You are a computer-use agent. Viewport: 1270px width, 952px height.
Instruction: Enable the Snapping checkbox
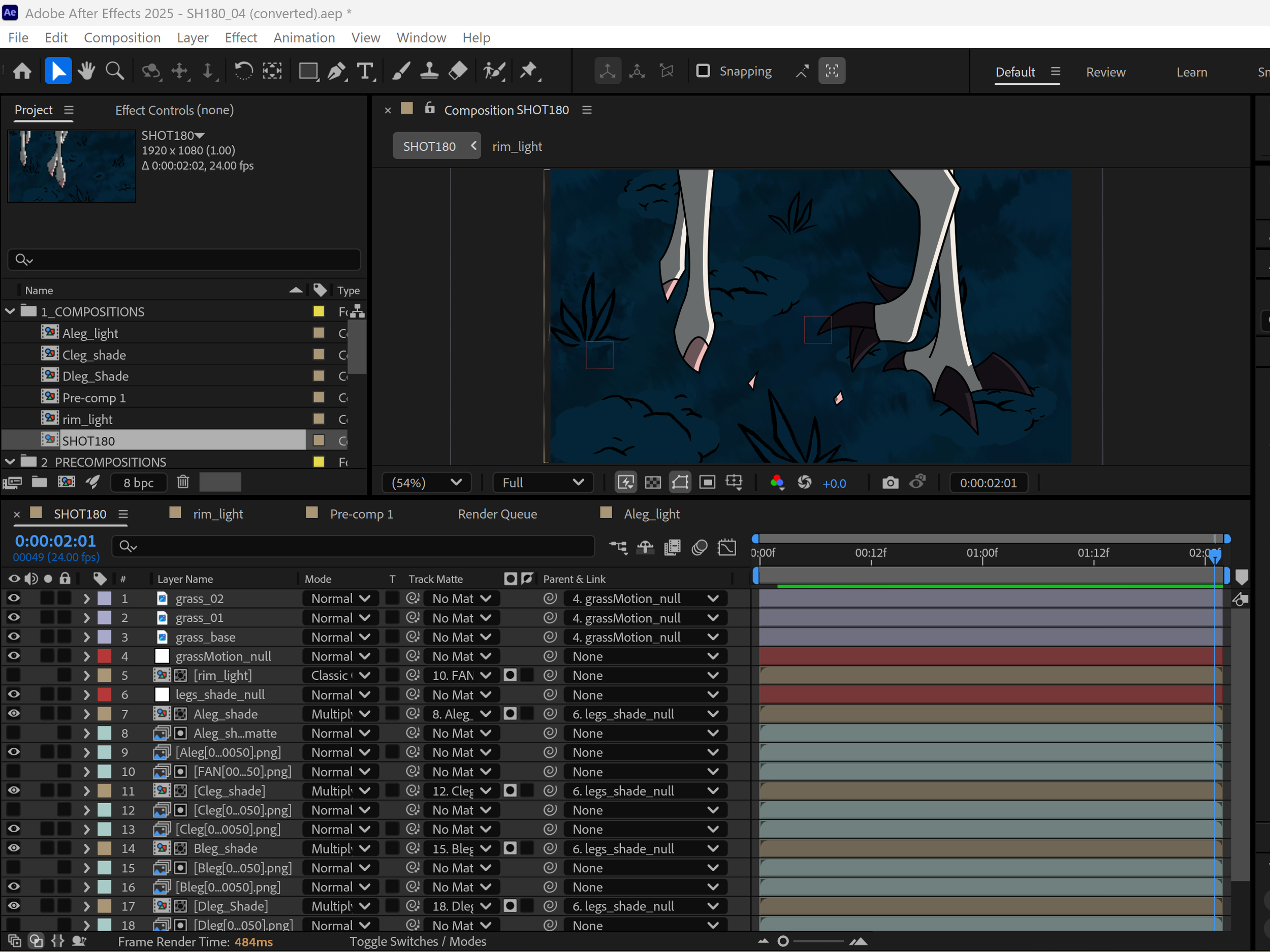pyautogui.click(x=703, y=71)
